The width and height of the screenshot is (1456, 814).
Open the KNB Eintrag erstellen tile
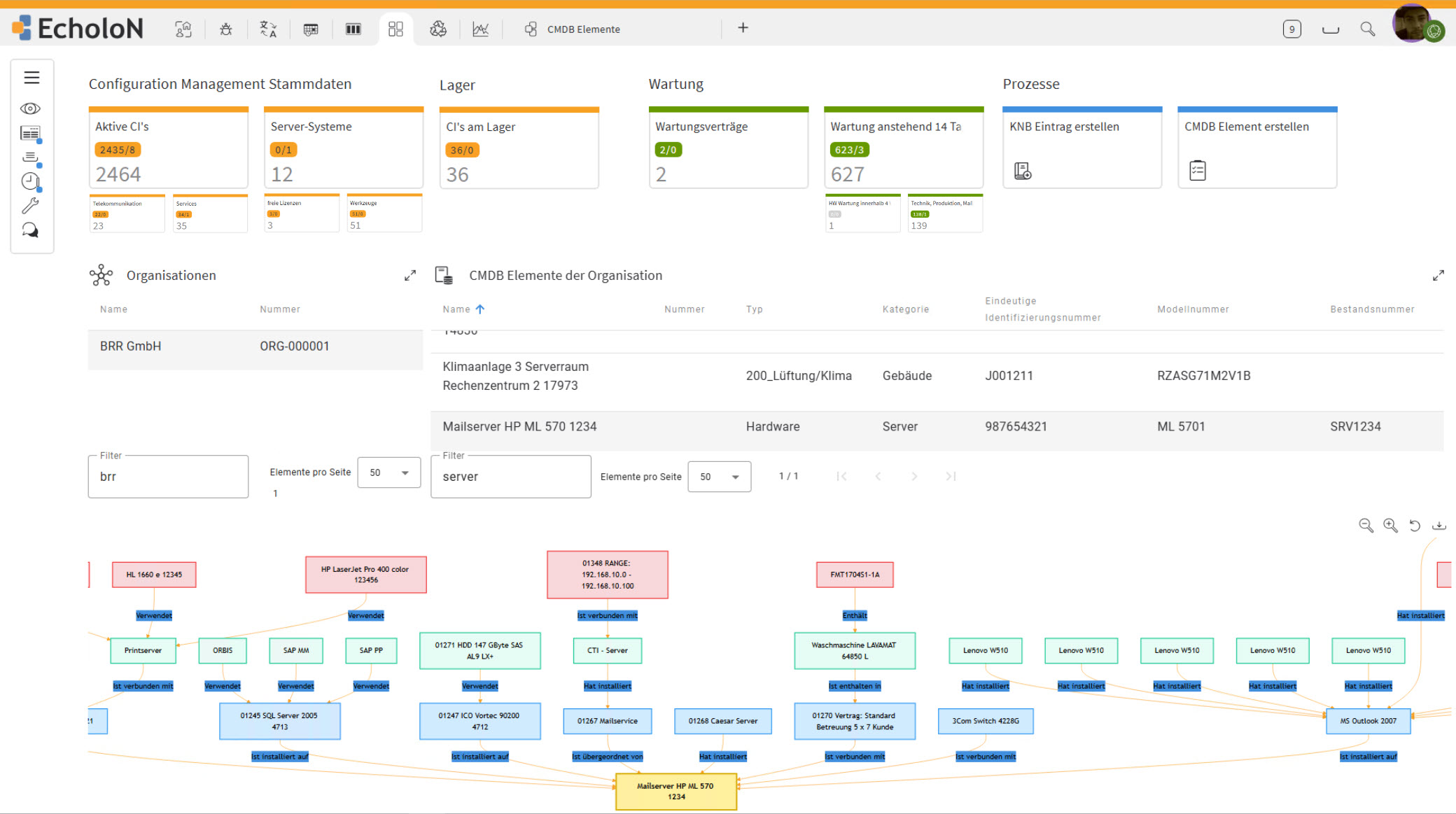coord(1081,148)
